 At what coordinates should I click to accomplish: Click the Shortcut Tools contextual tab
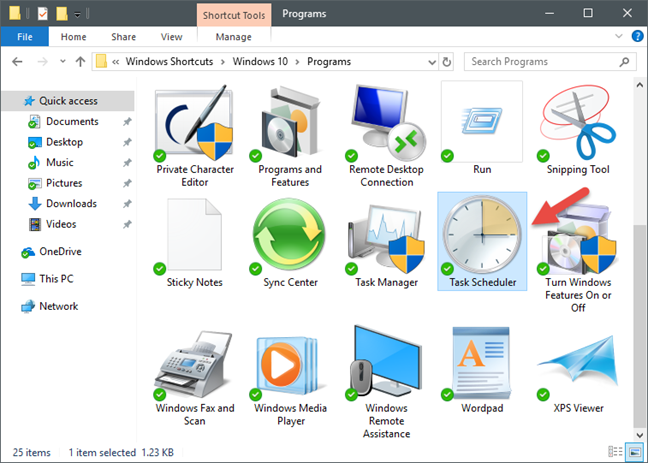[x=234, y=15]
